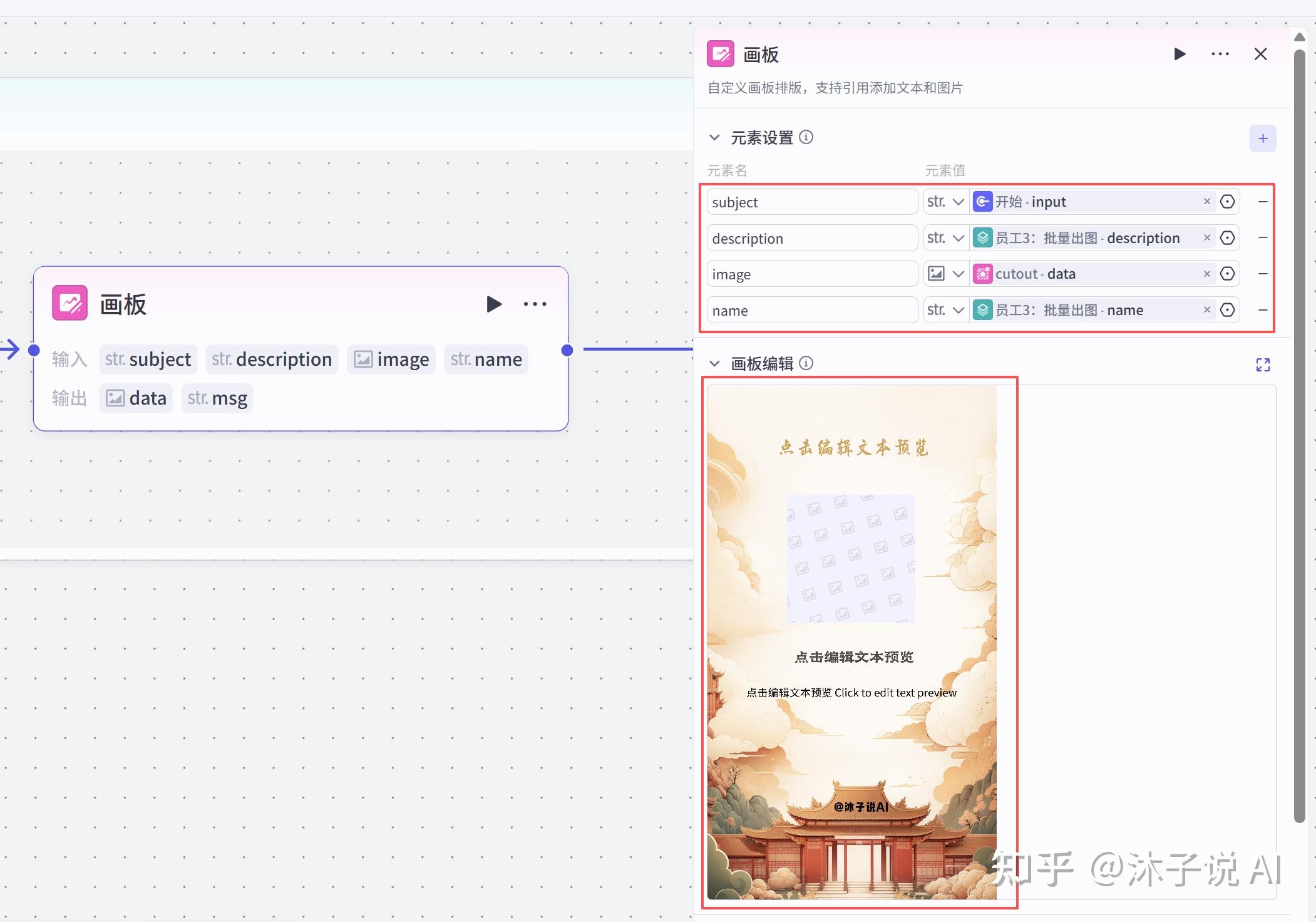Image resolution: width=1316 pixels, height=922 pixels.
Task: Open type dropdown for subject row
Action: coord(945,202)
